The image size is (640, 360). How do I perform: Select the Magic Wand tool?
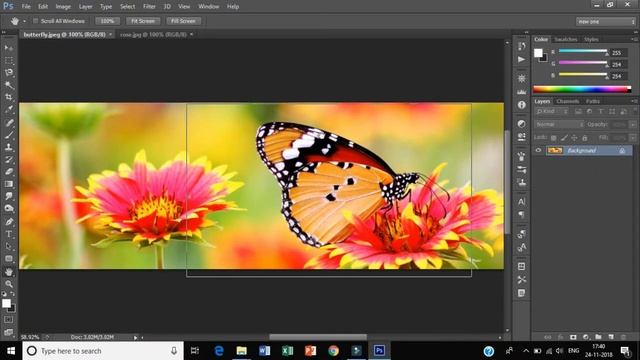[9, 85]
